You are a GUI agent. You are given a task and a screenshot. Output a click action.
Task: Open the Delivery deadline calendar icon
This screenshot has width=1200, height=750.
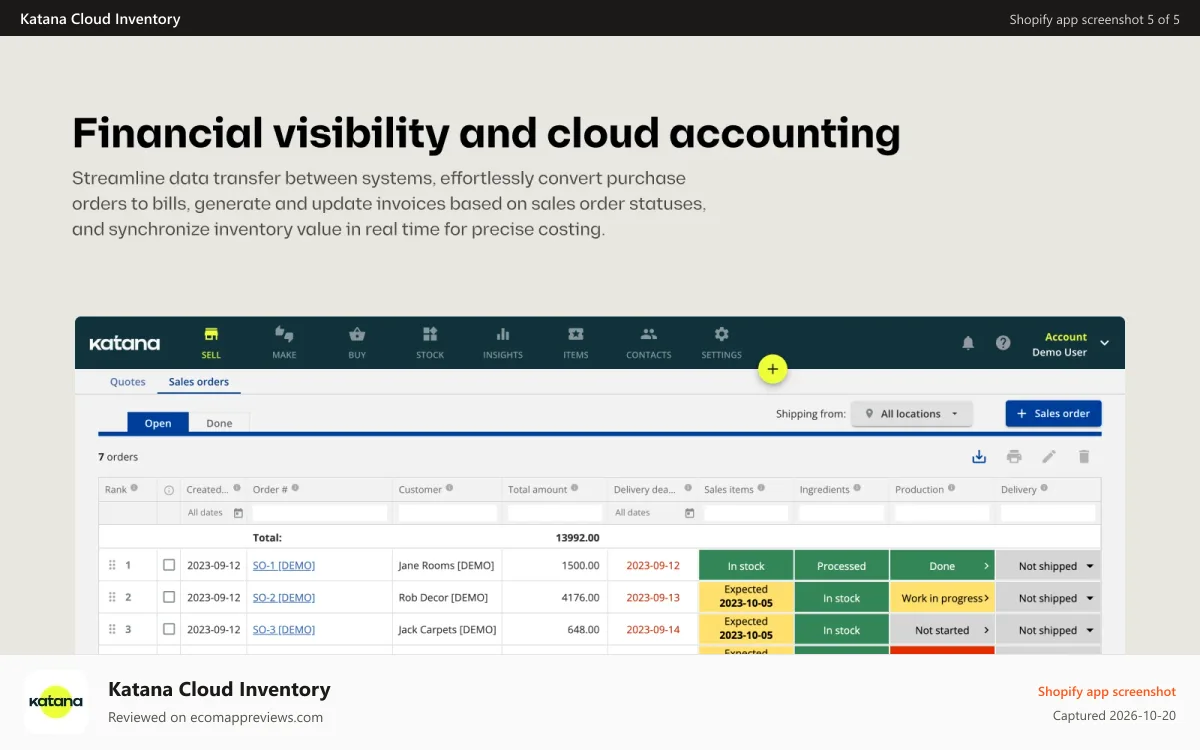point(689,513)
